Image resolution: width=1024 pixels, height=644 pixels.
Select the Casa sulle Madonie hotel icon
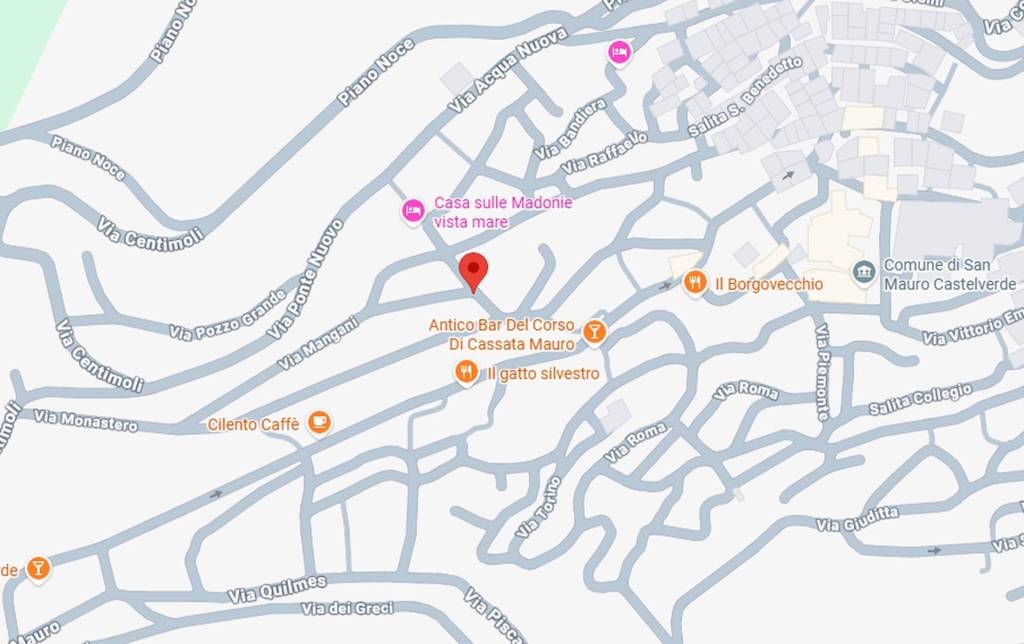pyautogui.click(x=413, y=211)
